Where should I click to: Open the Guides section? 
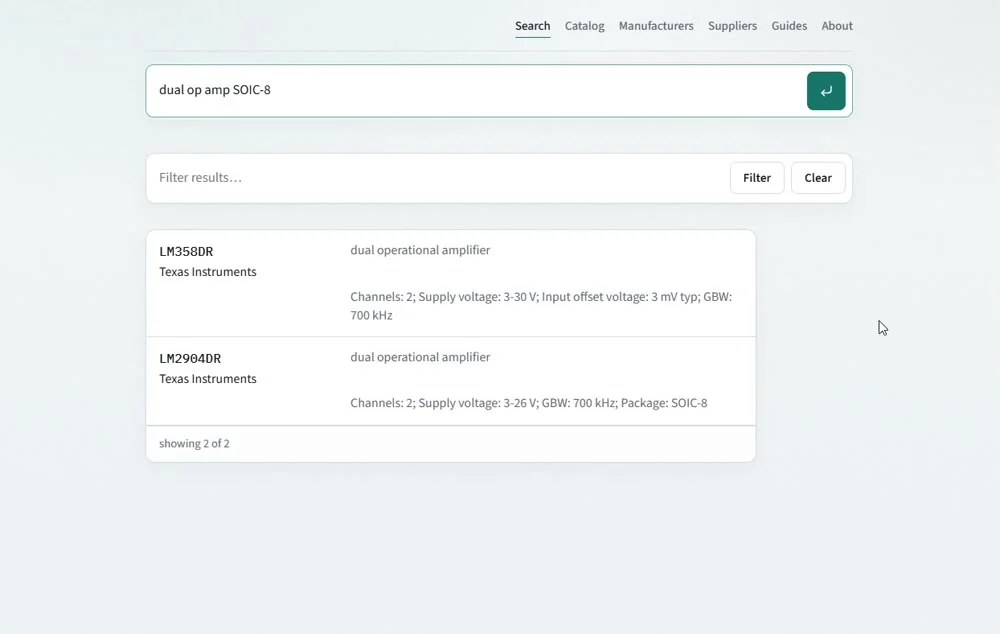coord(789,26)
